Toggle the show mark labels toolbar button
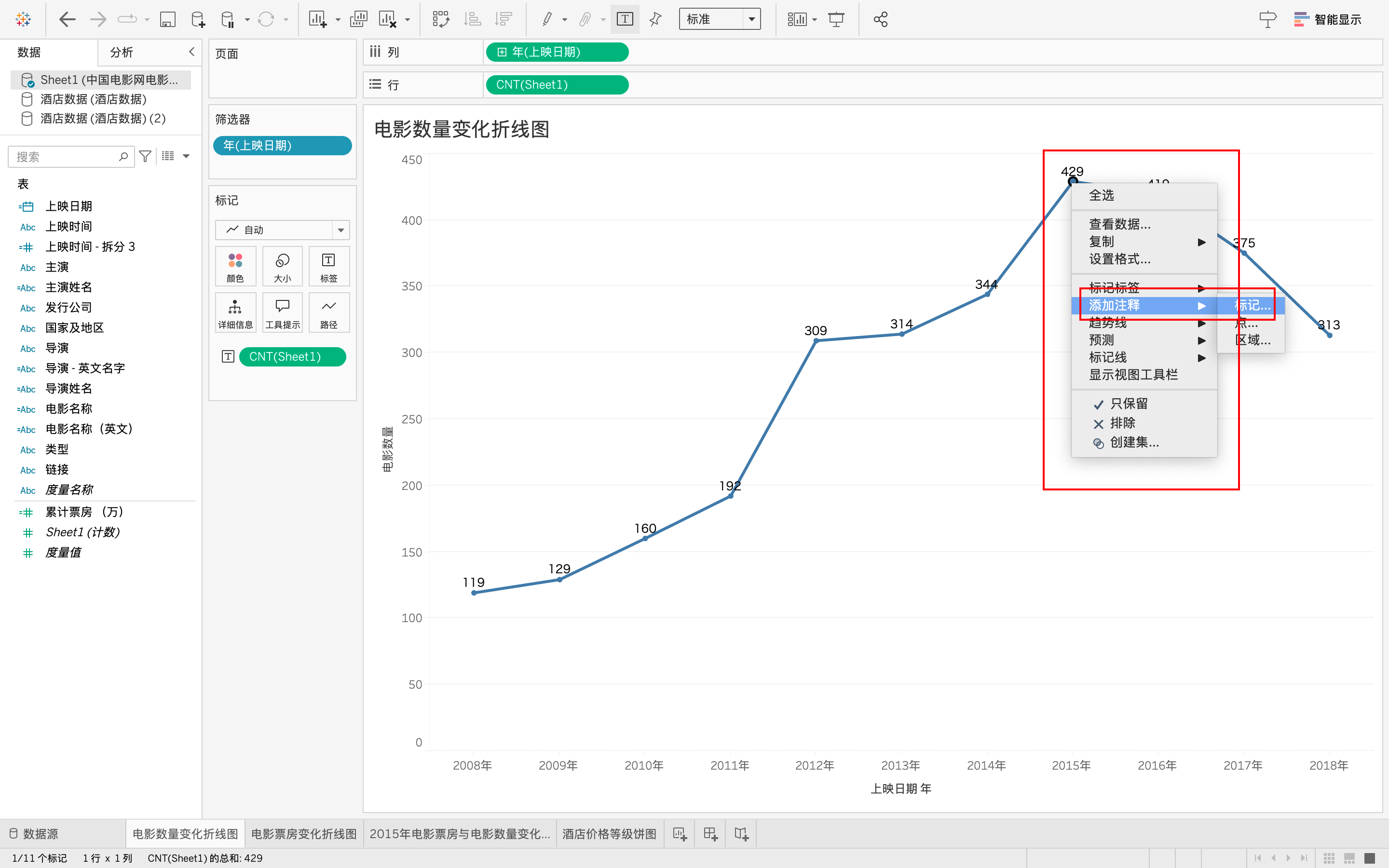1389x868 pixels. pyautogui.click(x=625, y=19)
